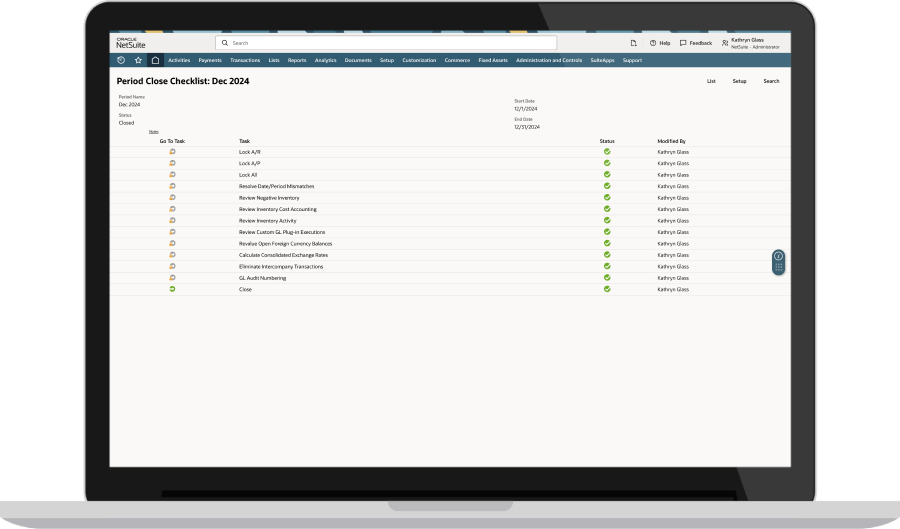900x529 pixels.
Task: Expand the Reports navigation menu
Action: 297,60
